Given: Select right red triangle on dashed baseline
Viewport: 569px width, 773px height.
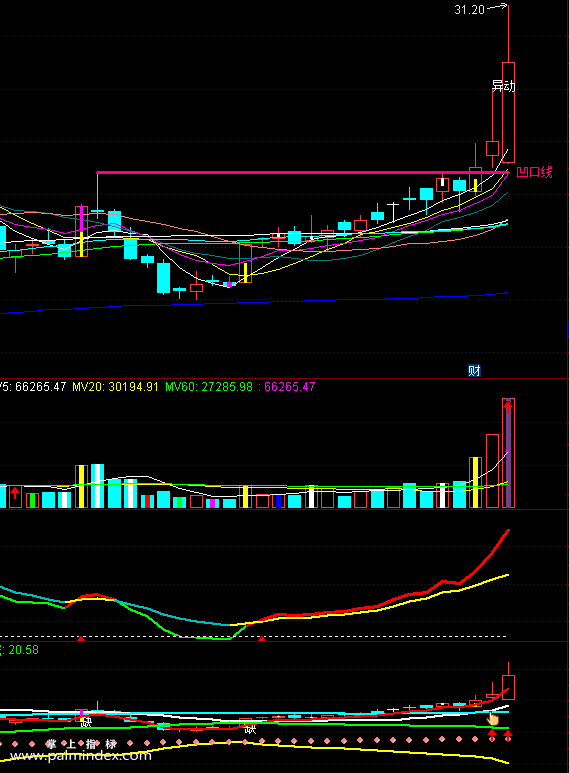Looking at the screenshot, I should point(262,638).
